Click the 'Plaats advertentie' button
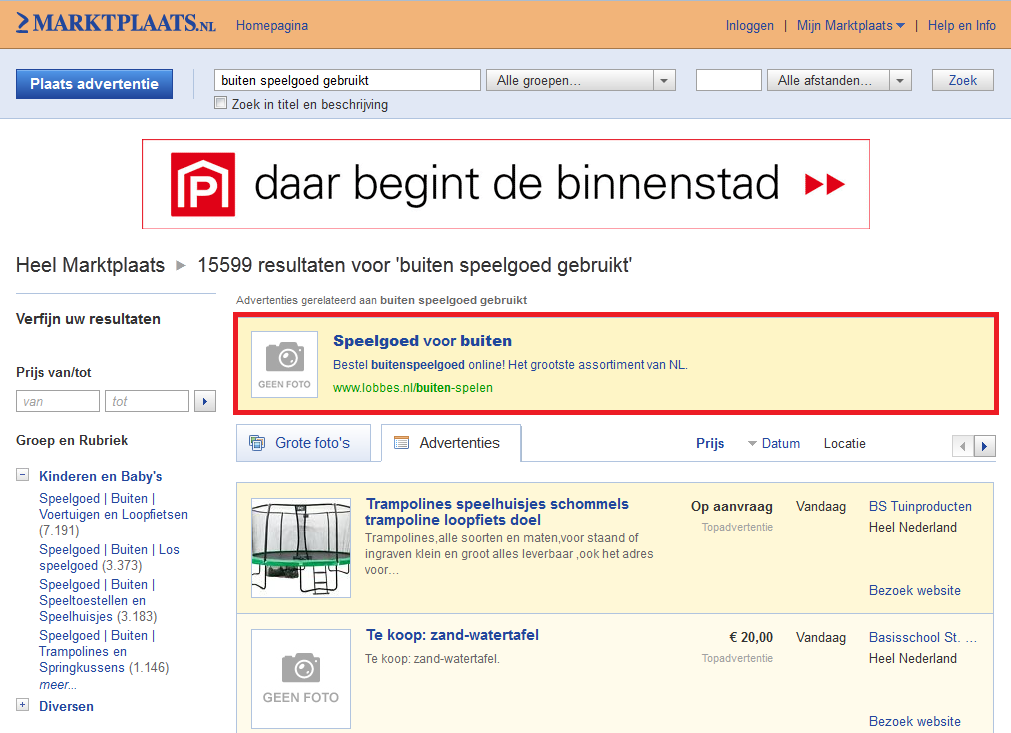Viewport: 1011px width, 733px height. pos(94,84)
